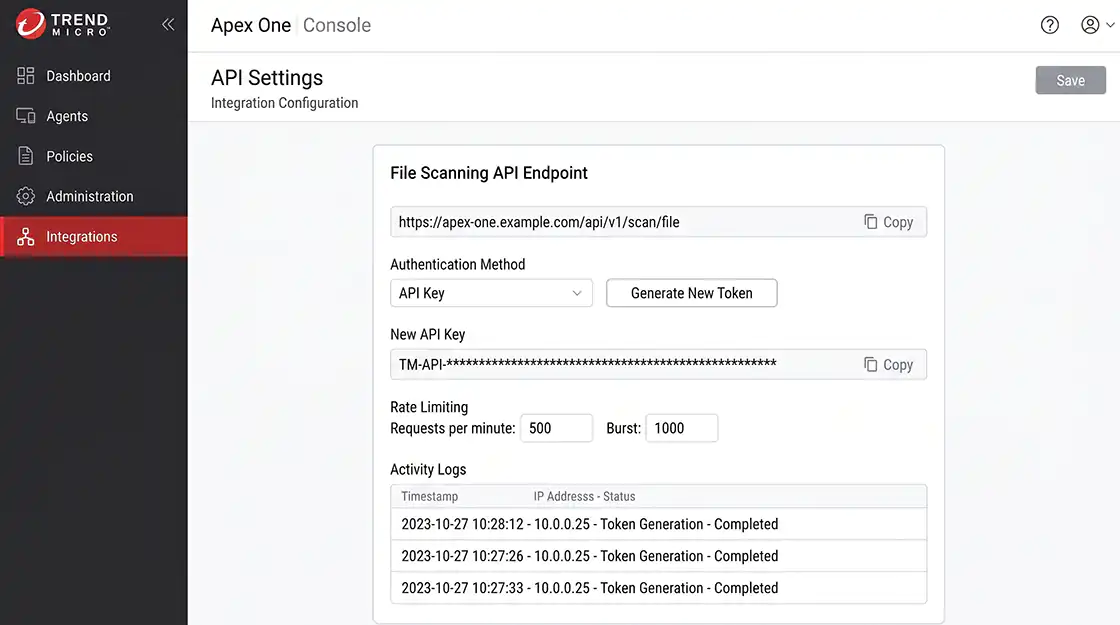
Task: Click the Burst value field
Action: click(681, 428)
